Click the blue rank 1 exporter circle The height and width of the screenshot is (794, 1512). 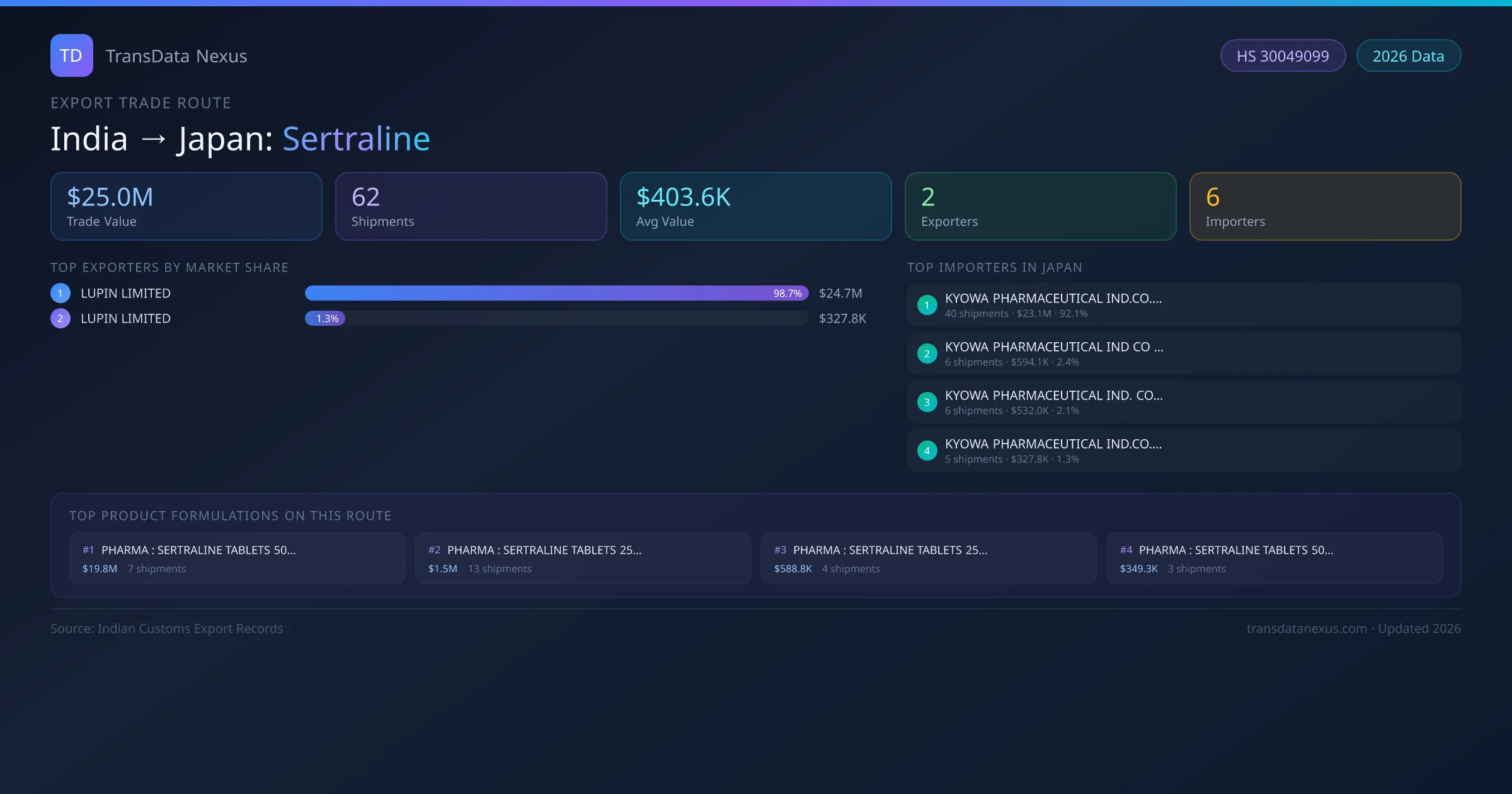coord(60,293)
